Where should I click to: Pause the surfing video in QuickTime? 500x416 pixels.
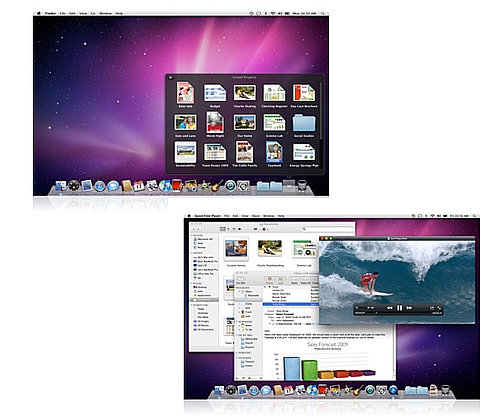click(399, 308)
